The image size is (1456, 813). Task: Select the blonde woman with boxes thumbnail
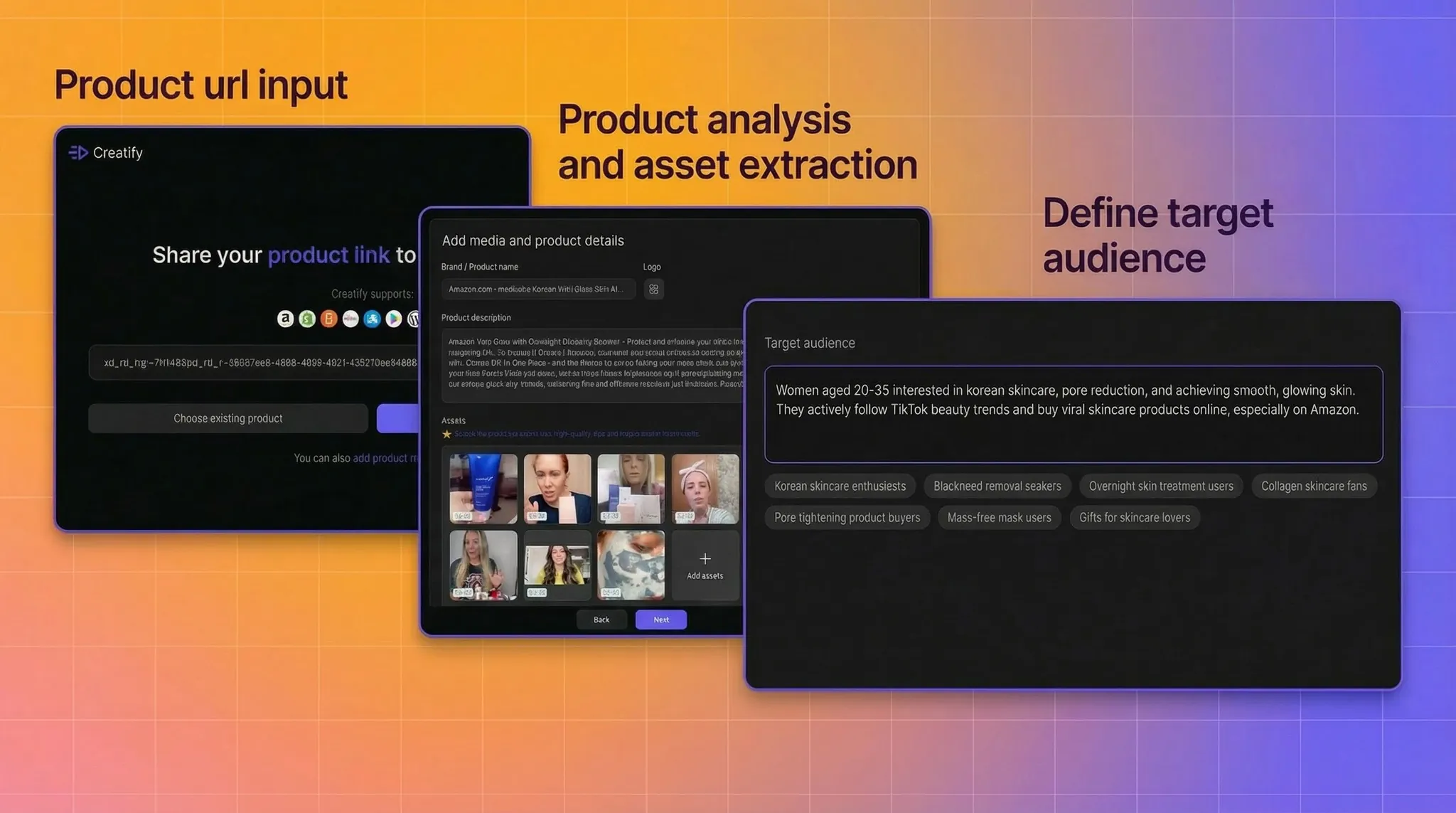pyautogui.click(x=631, y=489)
